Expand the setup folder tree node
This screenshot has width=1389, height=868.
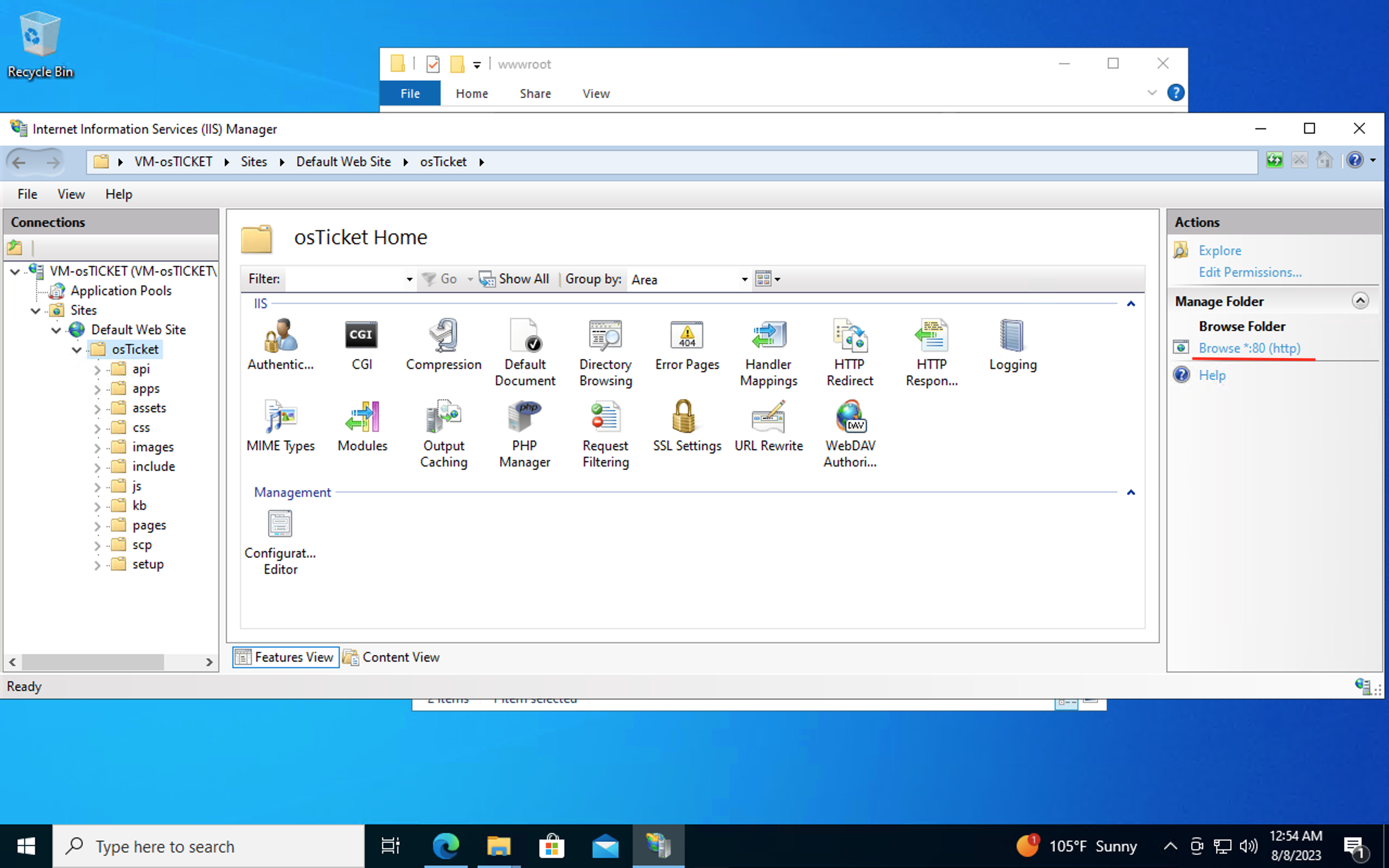tap(97, 565)
